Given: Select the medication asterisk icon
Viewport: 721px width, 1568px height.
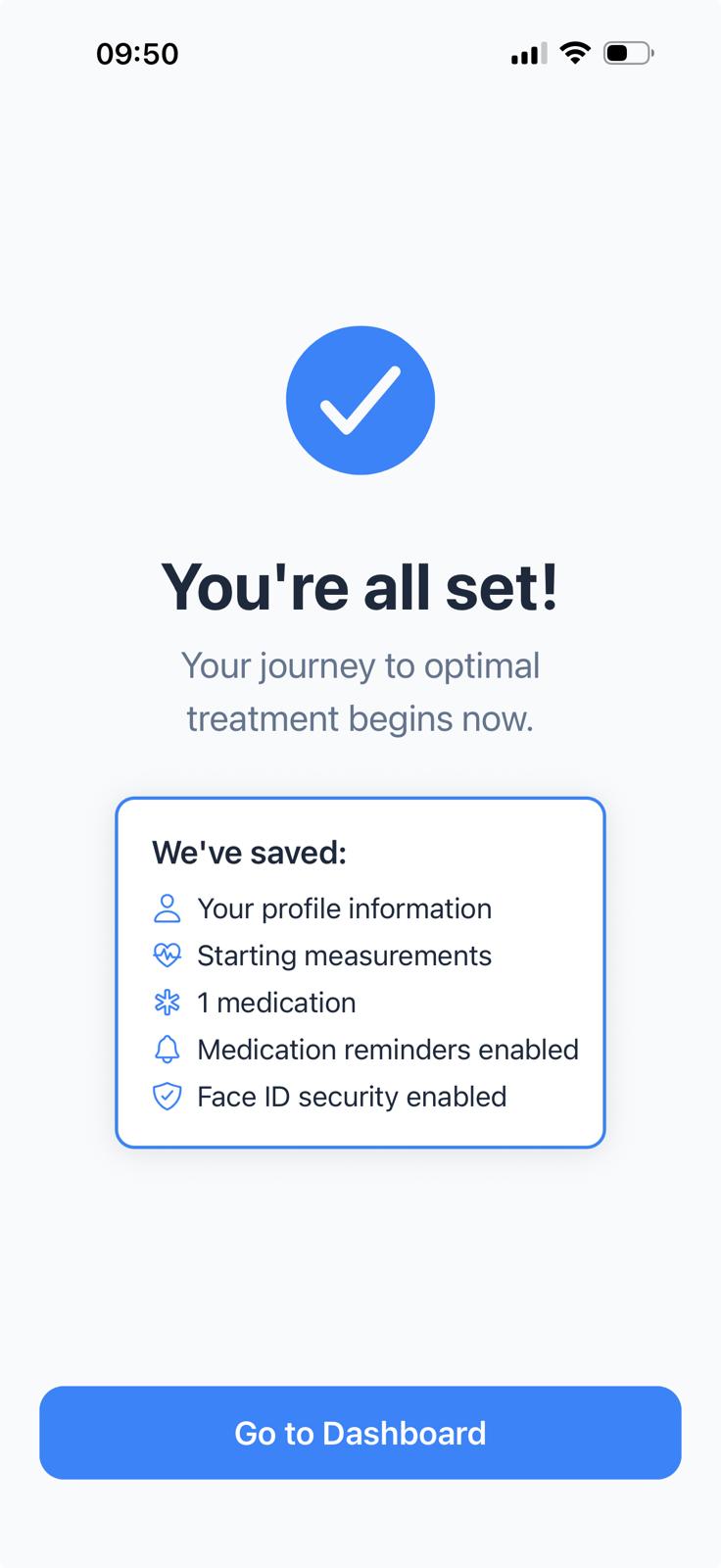Looking at the screenshot, I should point(168,1003).
